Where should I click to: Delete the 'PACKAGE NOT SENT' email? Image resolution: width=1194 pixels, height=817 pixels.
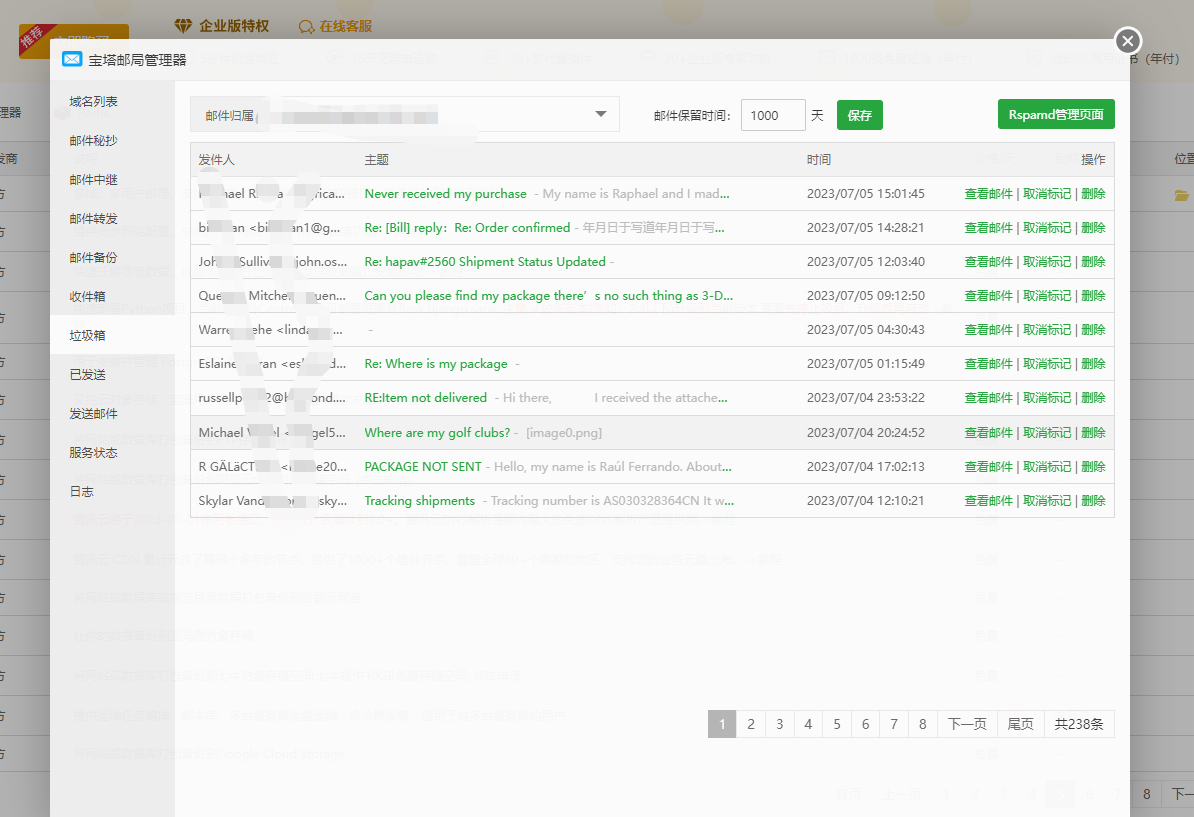point(1093,467)
